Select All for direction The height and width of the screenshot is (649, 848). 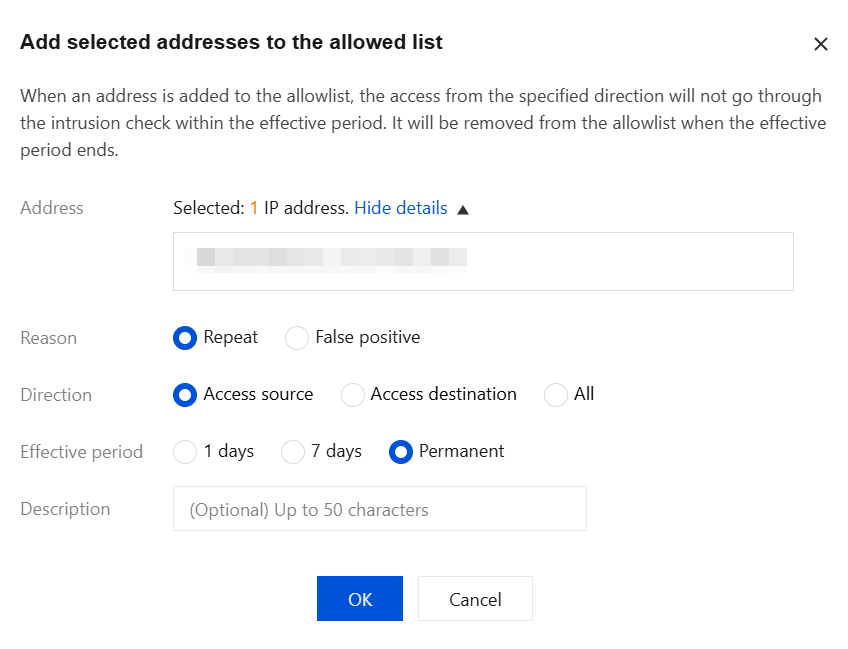click(556, 395)
